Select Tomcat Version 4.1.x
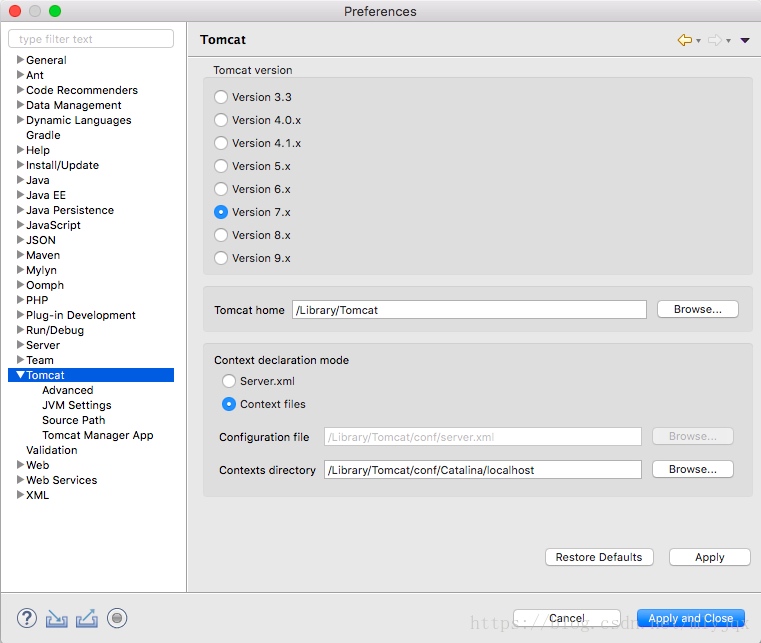 (x=221, y=143)
